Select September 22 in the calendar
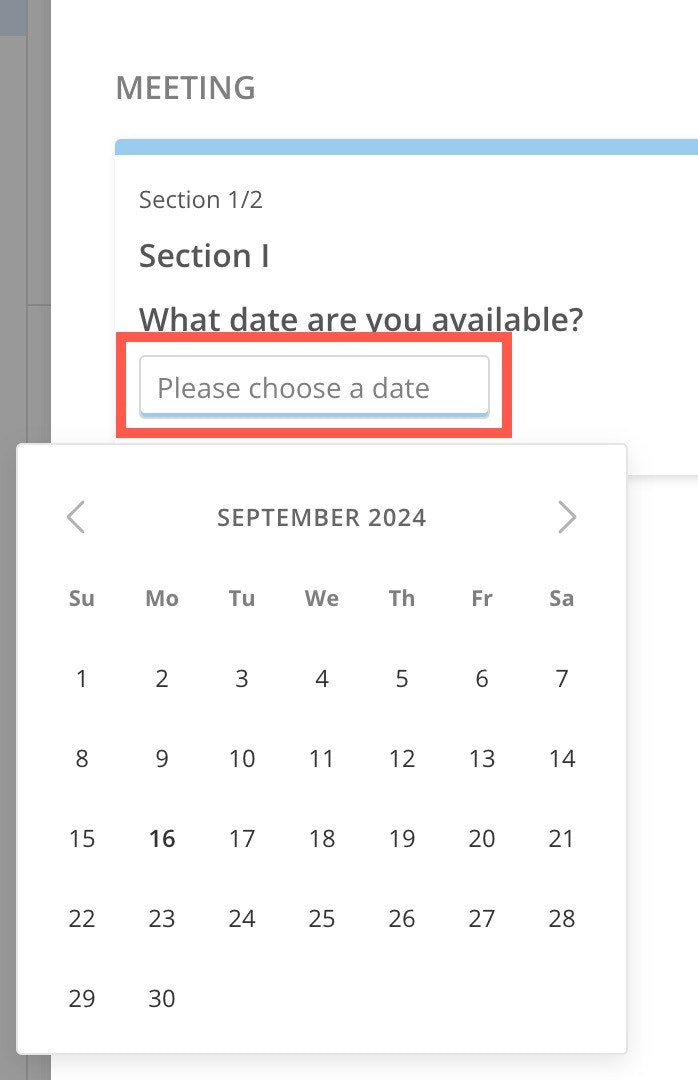The height and width of the screenshot is (1080, 698). [x=81, y=918]
